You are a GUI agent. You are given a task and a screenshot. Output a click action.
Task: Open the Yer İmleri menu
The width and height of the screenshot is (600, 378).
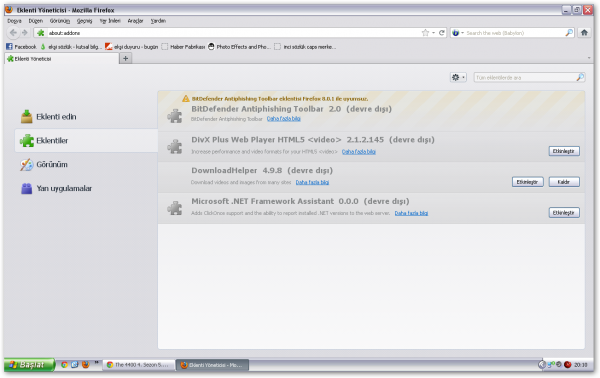click(110, 21)
